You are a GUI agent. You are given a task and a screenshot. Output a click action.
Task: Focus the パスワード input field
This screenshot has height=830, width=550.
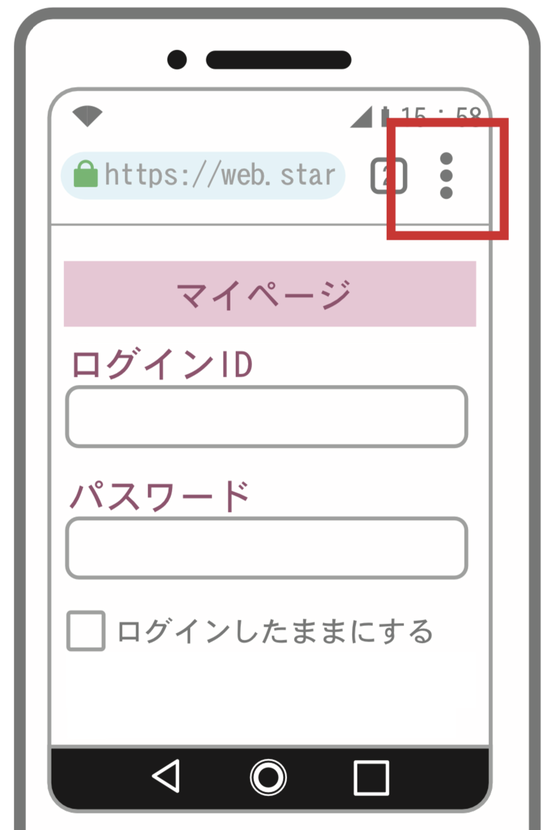coord(267,548)
